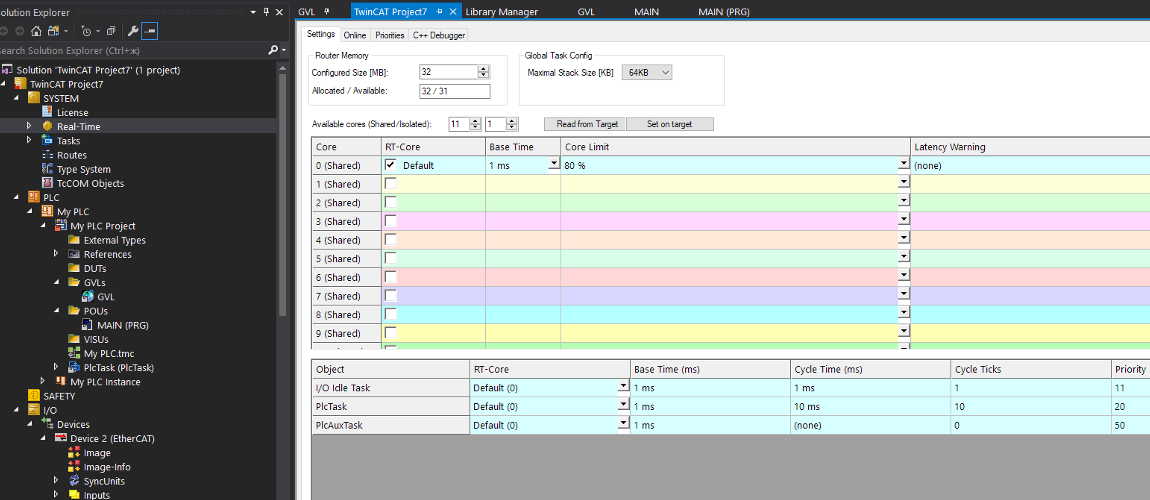The width and height of the screenshot is (1150, 500).
Task: Open Maximal Stack Size 64KB dropdown
Action: tap(647, 73)
